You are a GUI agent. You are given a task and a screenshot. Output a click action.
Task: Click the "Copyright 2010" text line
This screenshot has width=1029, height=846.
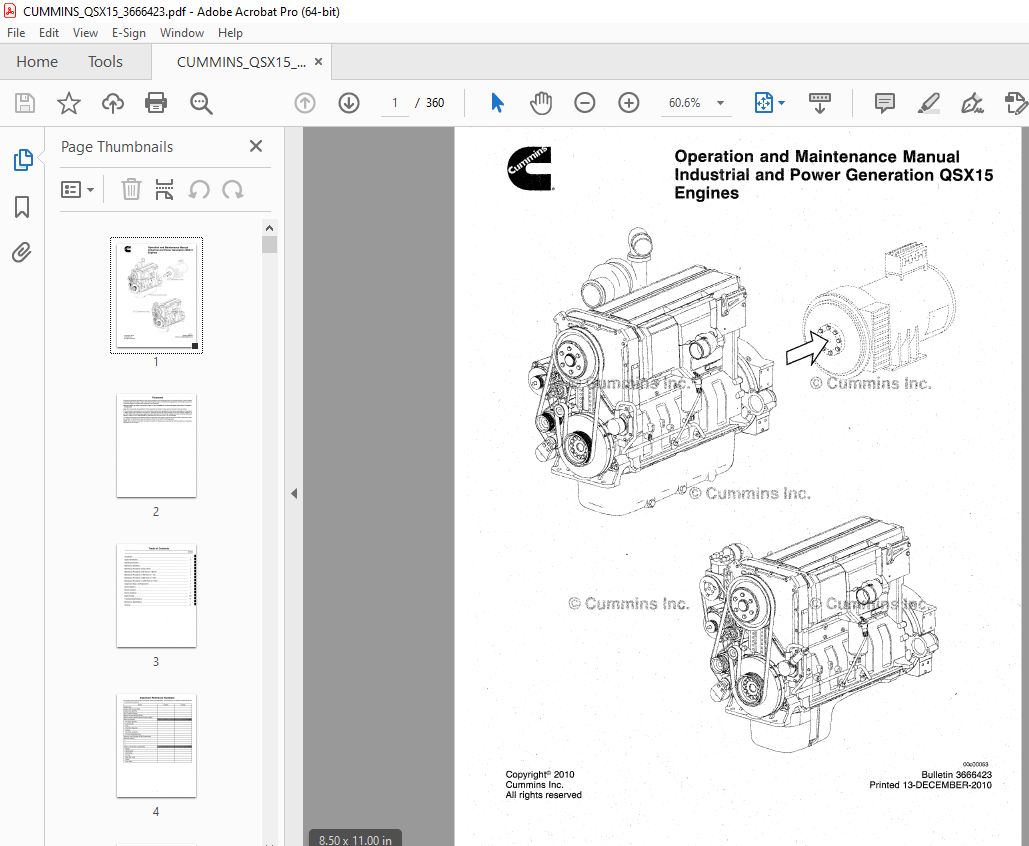click(x=539, y=774)
